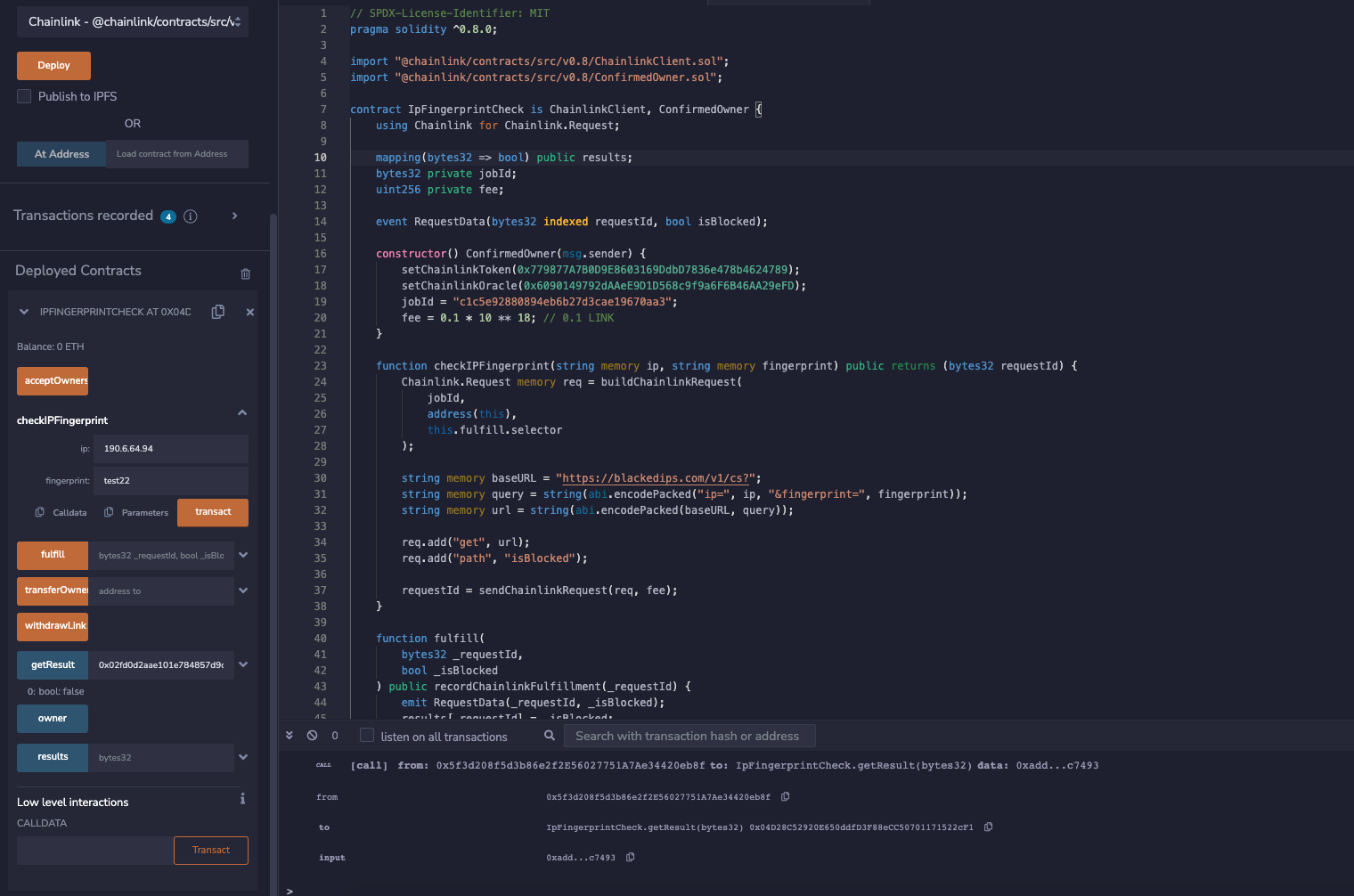Click the fingerprint input field containing test22
Viewport: 1354px width, 896px height.
tap(173, 481)
